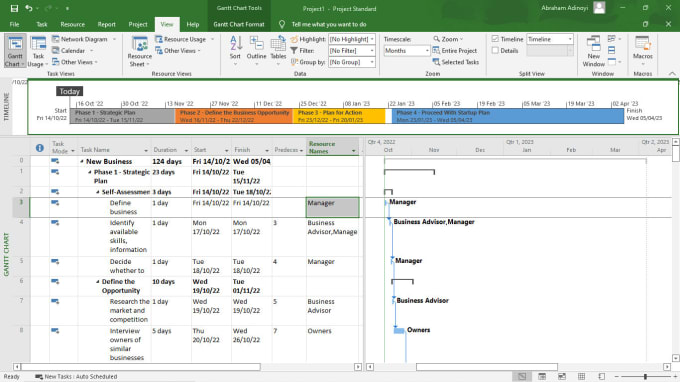Click New Tasks Auto Scheduled in status bar

(x=76, y=376)
